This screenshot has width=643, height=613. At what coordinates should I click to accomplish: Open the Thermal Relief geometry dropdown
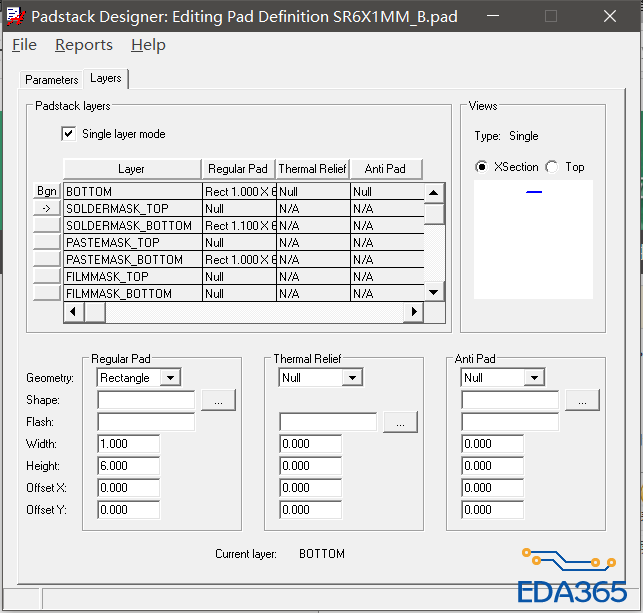(352, 378)
